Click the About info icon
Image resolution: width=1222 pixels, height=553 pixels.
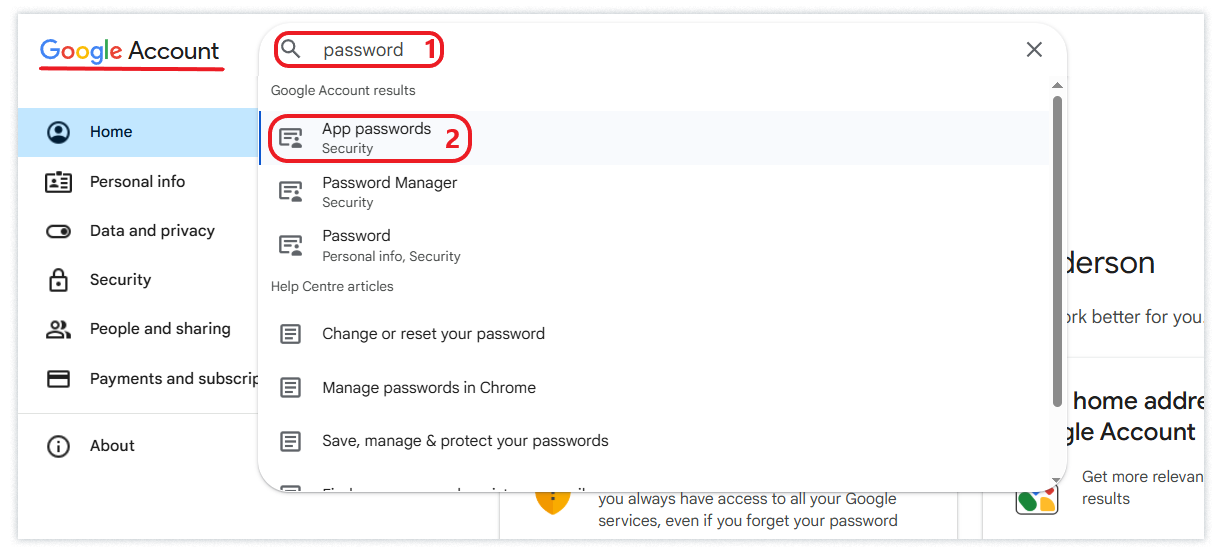pyautogui.click(x=59, y=446)
